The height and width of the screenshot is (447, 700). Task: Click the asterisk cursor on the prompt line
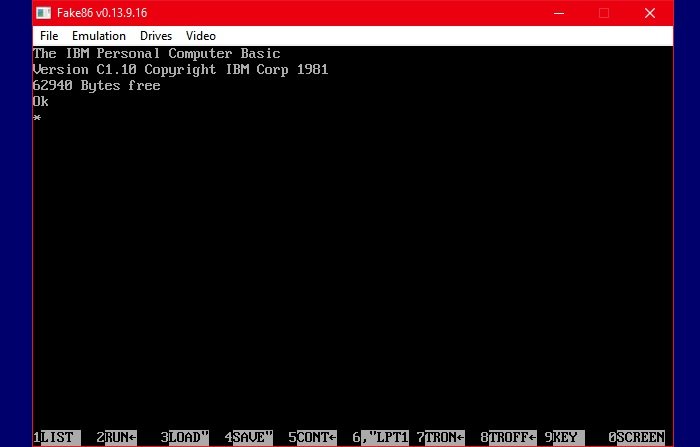37,118
